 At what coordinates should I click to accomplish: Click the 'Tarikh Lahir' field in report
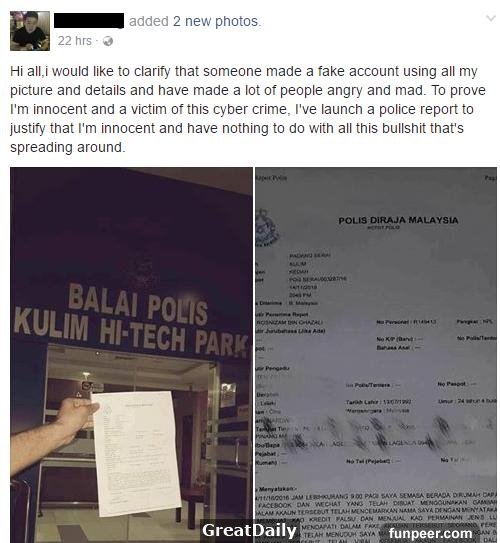[378, 402]
